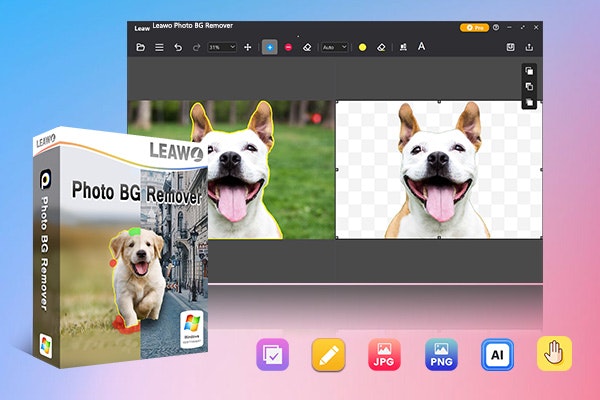Click the Windows logo badge on the box front
600x400 pixels.
click(192, 329)
